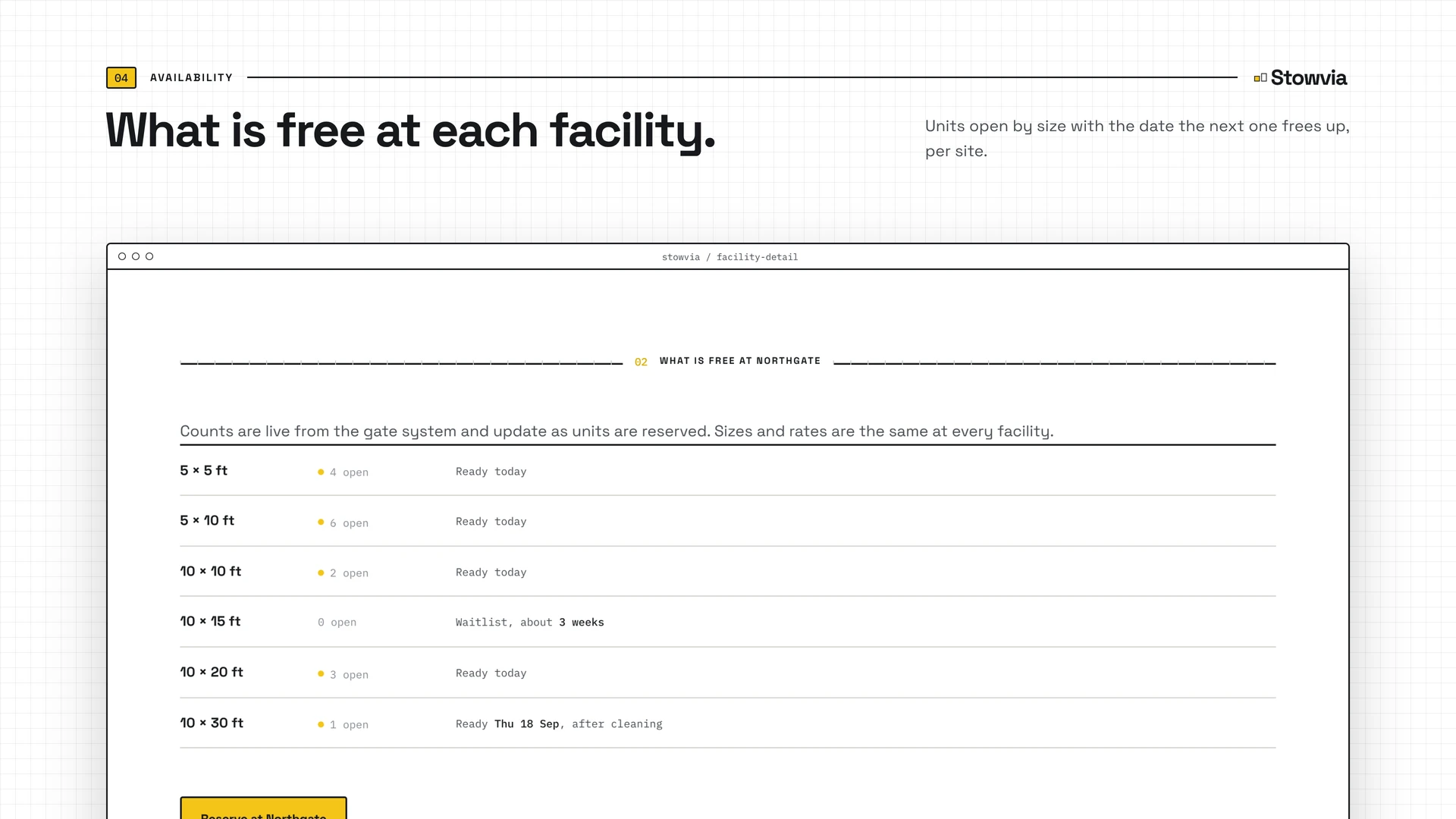Click the Stowvia logo in header
This screenshot has width=1456, height=819.
point(1301,77)
